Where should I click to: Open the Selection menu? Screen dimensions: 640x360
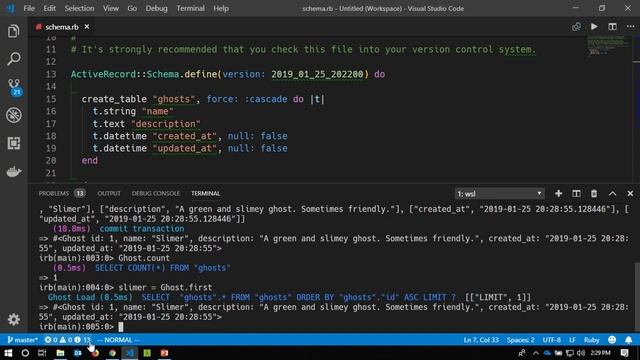79,8
